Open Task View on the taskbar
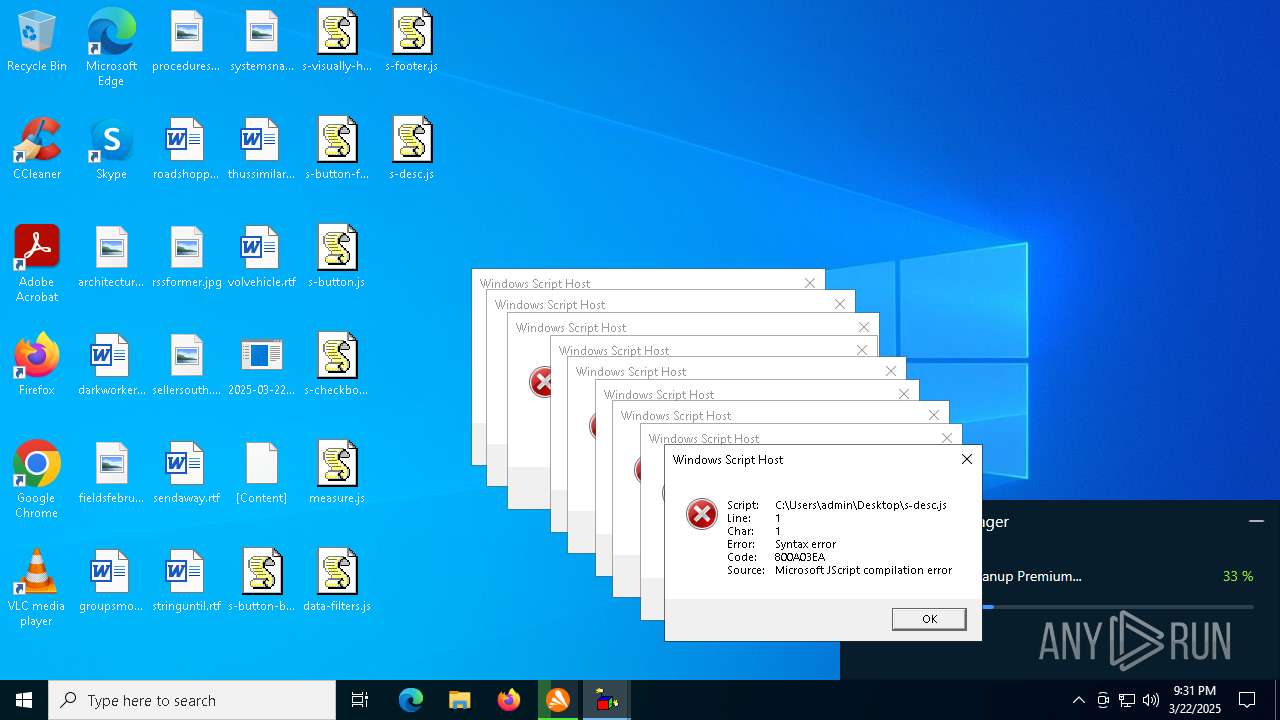 [360, 700]
